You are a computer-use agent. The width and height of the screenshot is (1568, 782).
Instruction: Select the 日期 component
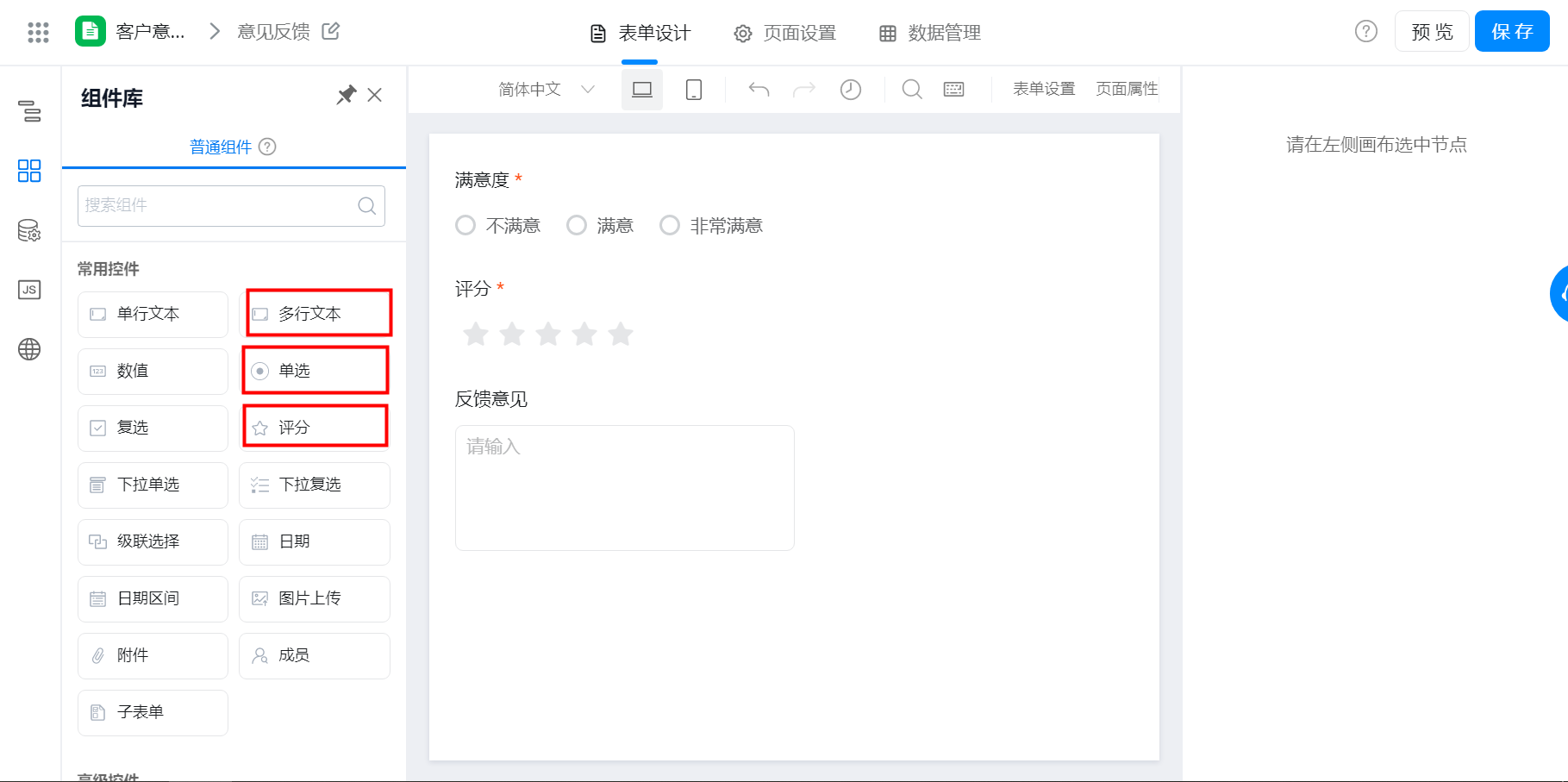point(315,541)
